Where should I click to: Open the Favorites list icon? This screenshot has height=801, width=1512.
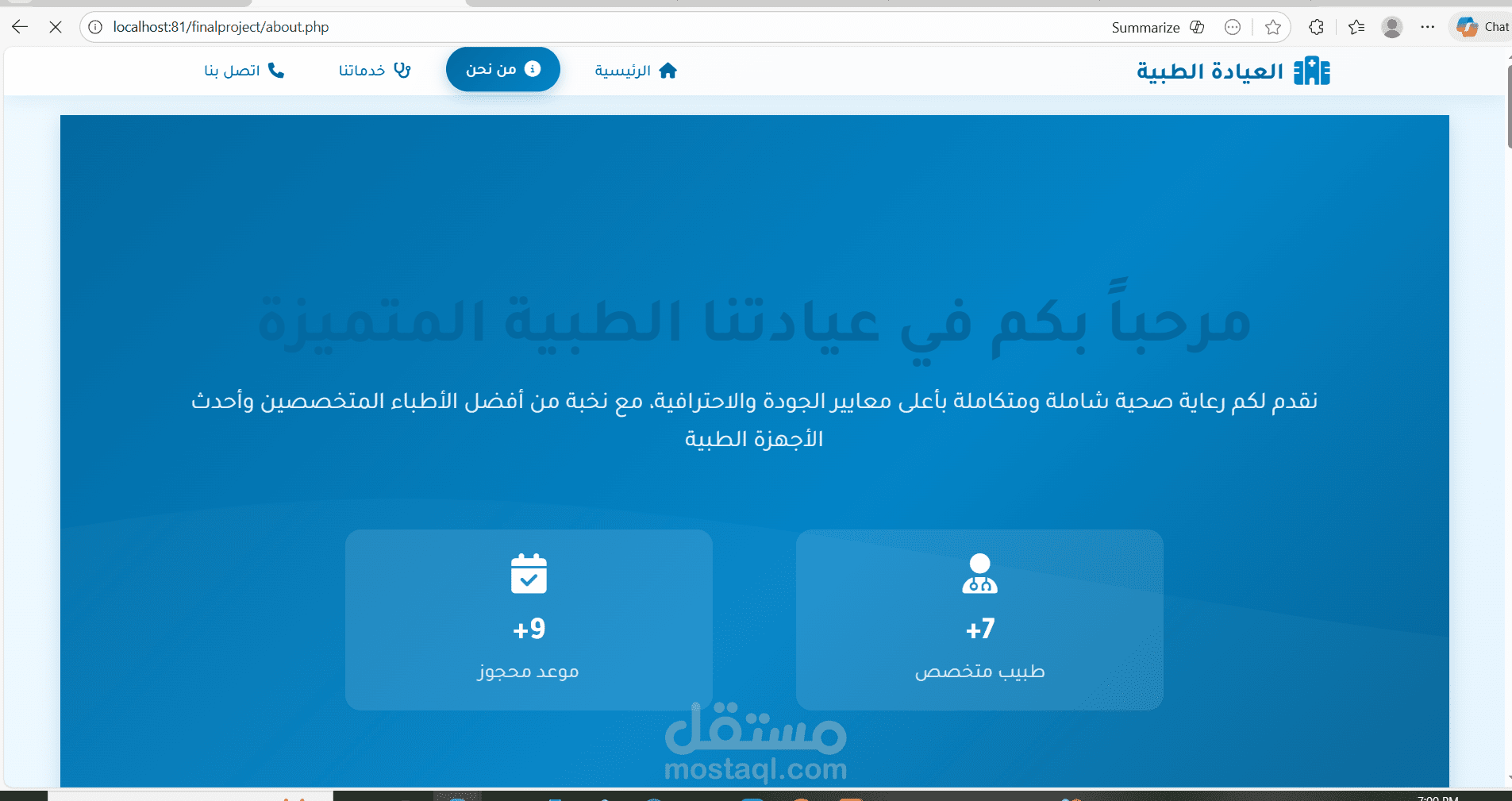coord(1356,27)
